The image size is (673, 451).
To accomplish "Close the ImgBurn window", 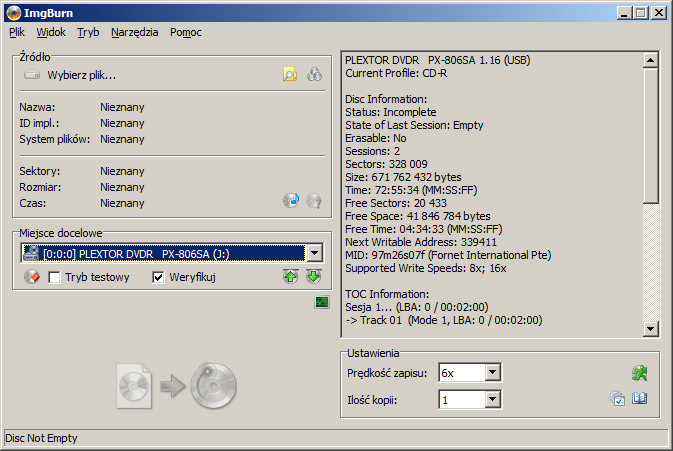I will point(659,13).
